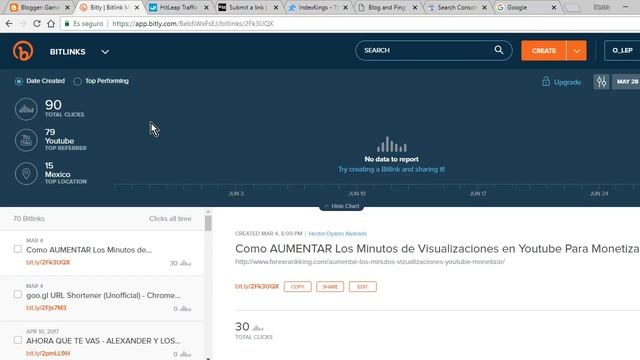Close the Blogger tab
Image resolution: width=640 pixels, height=360 pixels.
(67, 8)
